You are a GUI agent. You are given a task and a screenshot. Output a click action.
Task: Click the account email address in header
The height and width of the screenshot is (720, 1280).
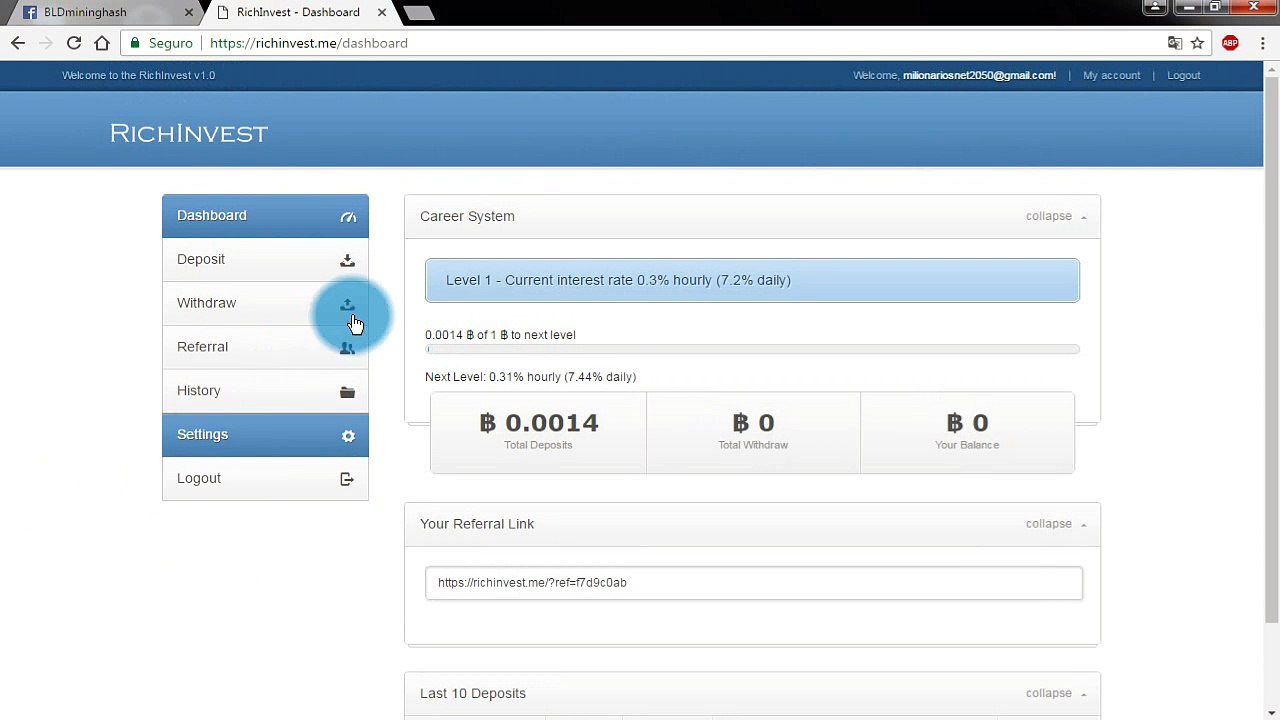(979, 75)
